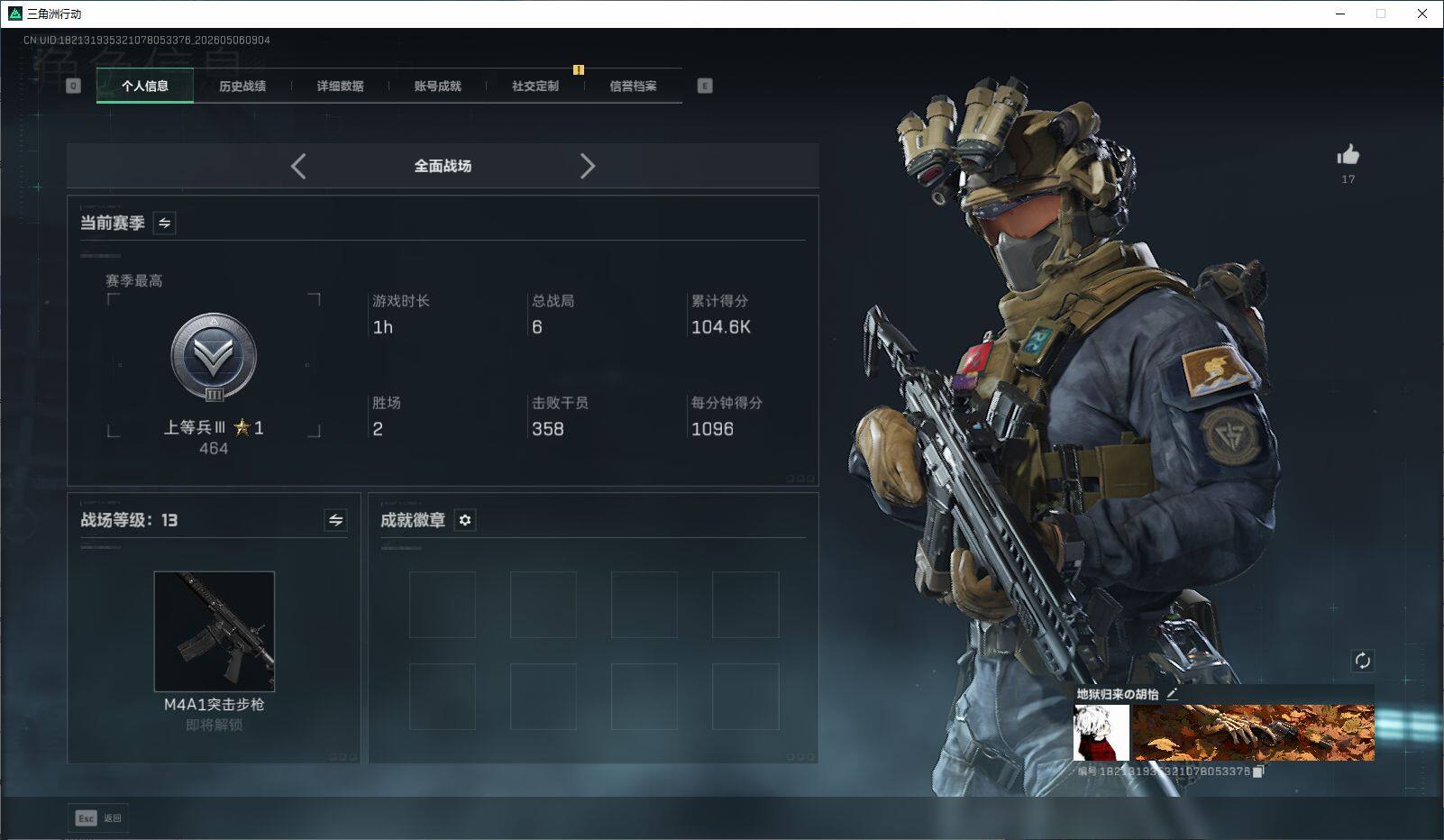Viewport: 1444px width, 840px height.
Task: Click the nickname 地狱归来の胡怡
Action: click(1118, 694)
